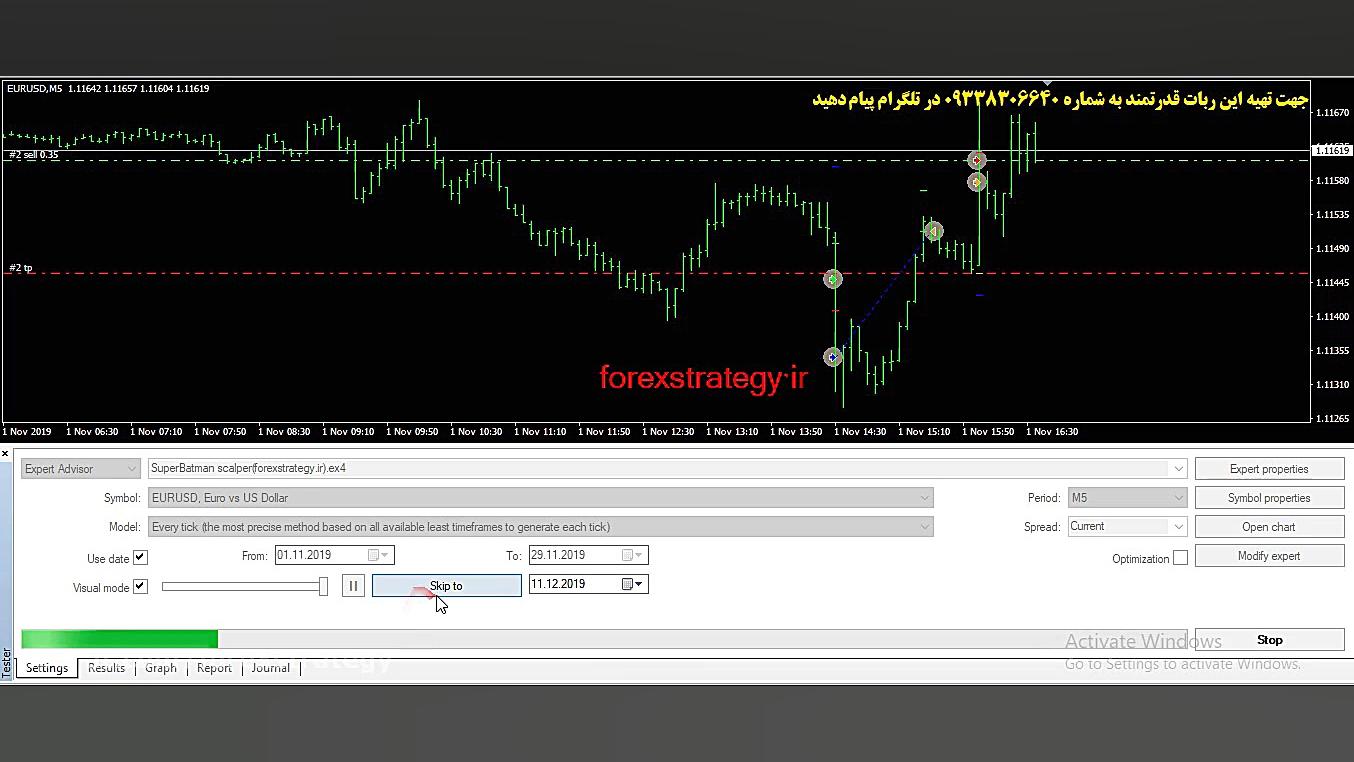Enable the Optimization checkbox
The image size is (1354, 762).
[1180, 558]
